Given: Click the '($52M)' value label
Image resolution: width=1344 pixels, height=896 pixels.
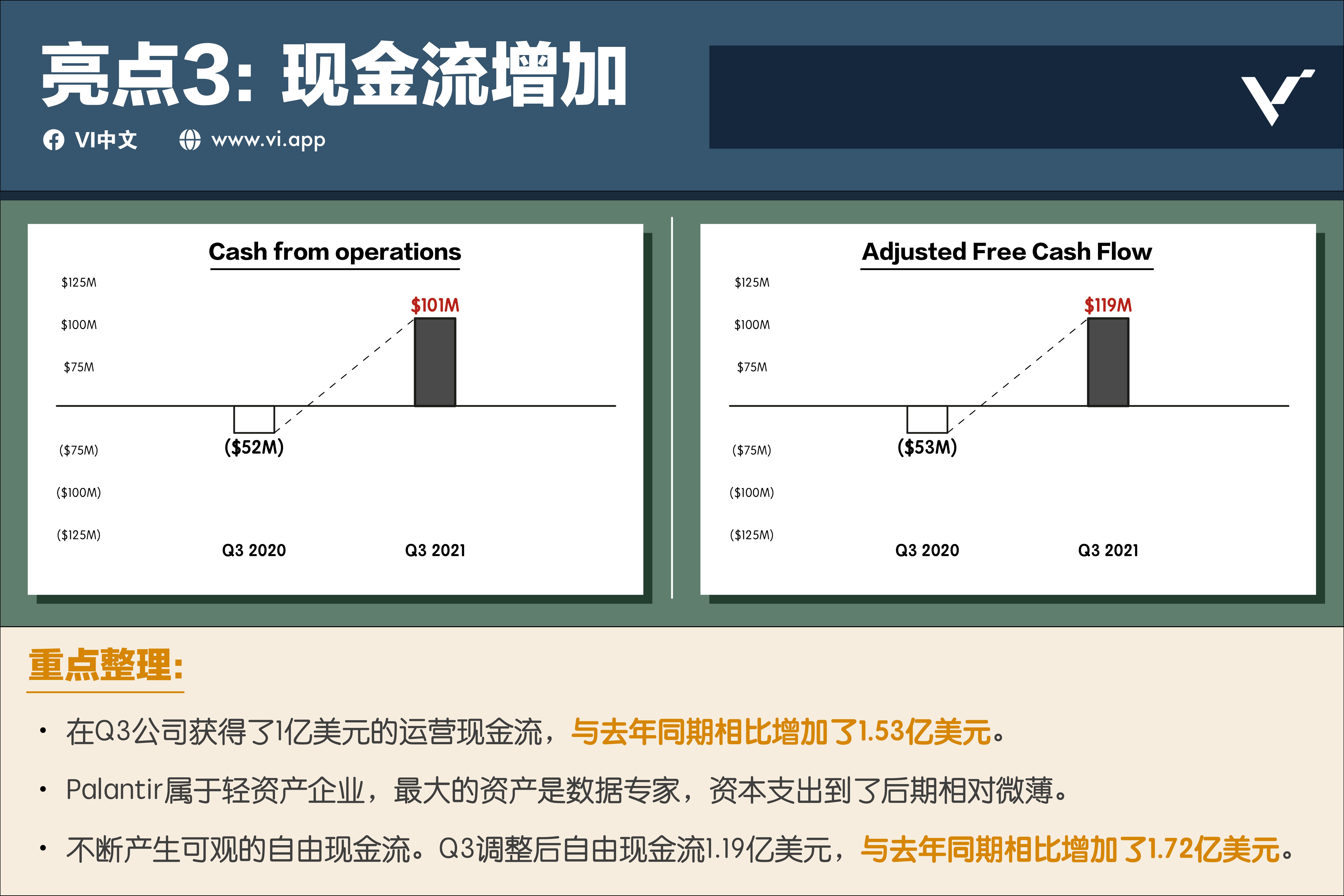Looking at the screenshot, I should [254, 447].
